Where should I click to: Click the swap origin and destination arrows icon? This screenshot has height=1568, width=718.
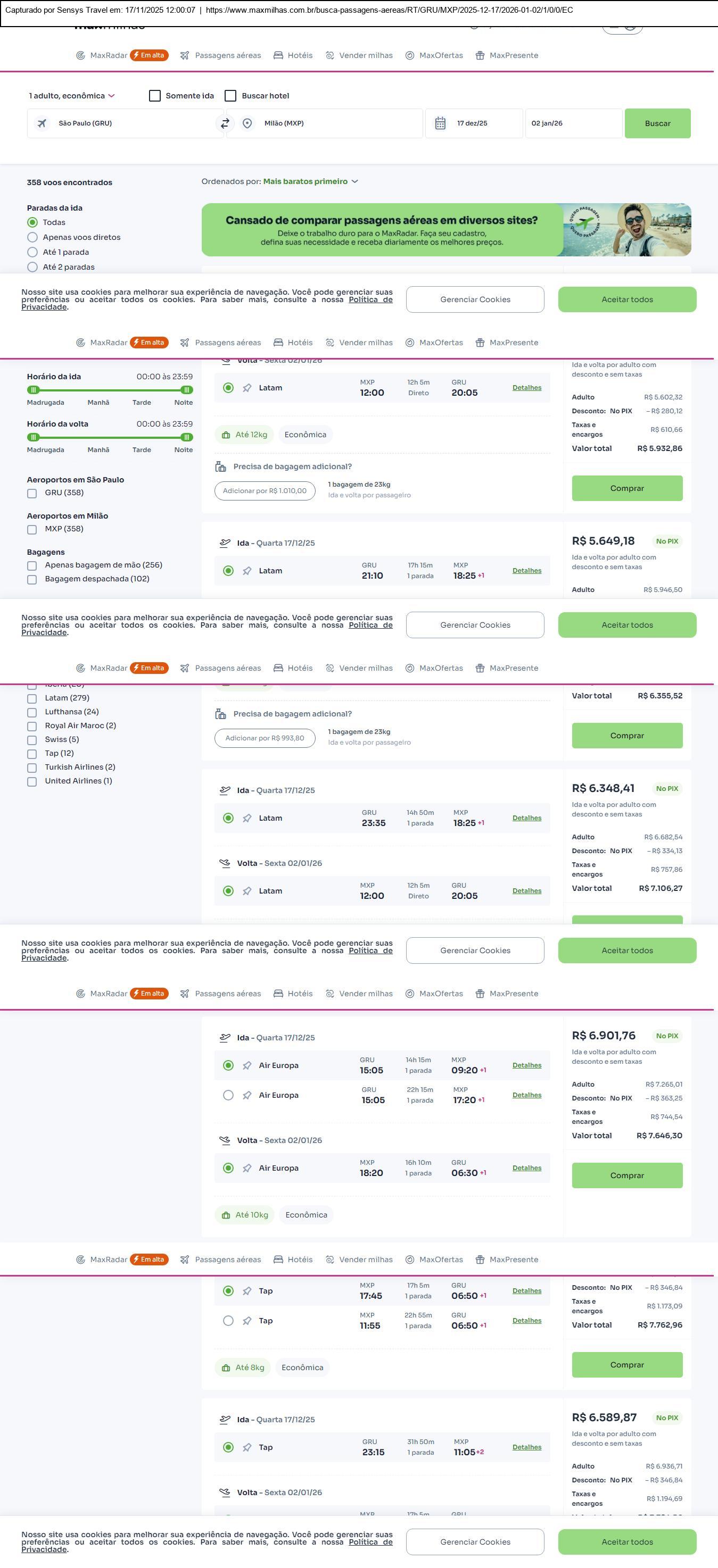[225, 123]
